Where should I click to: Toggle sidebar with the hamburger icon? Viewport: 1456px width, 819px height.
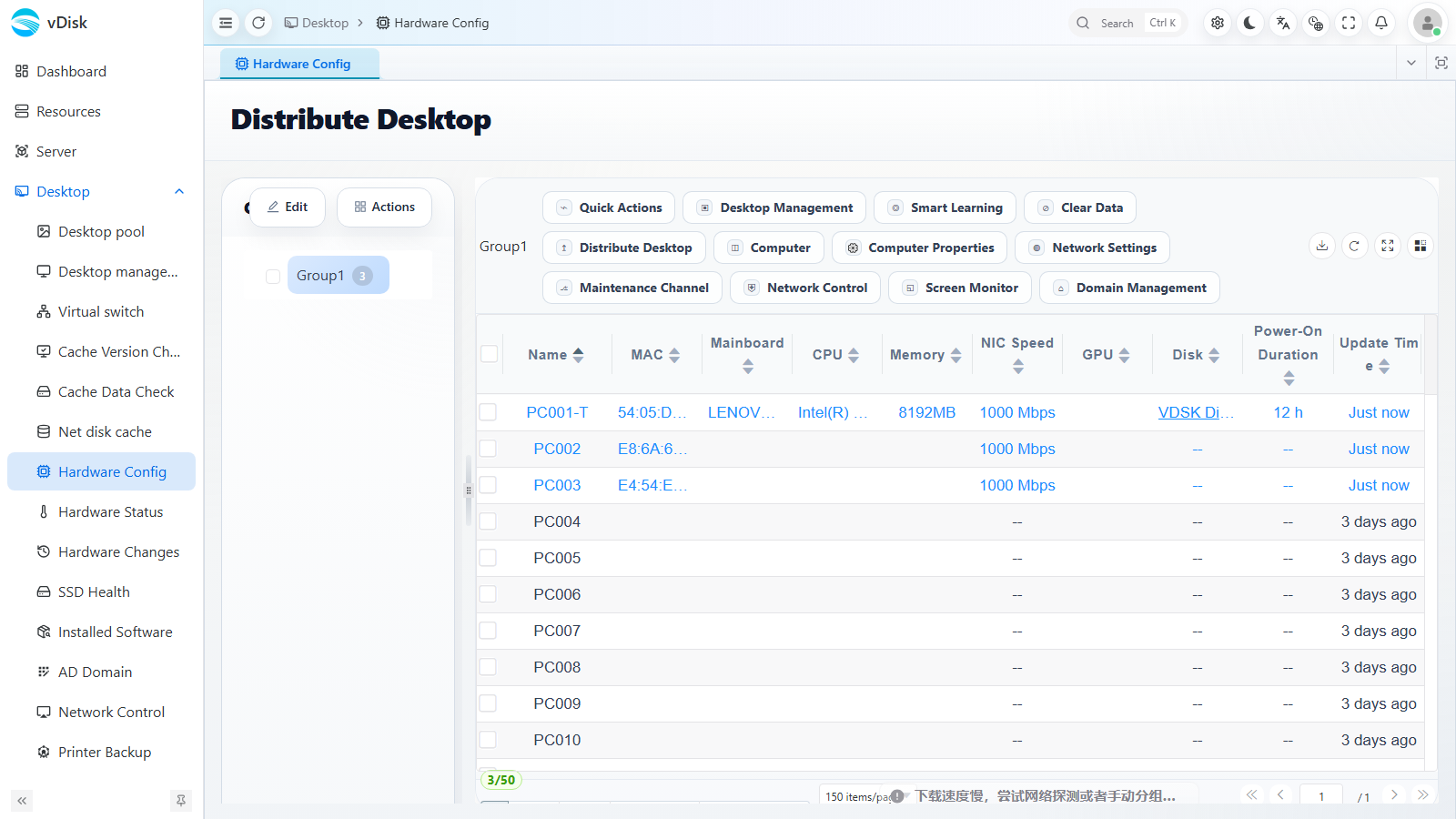click(x=226, y=23)
